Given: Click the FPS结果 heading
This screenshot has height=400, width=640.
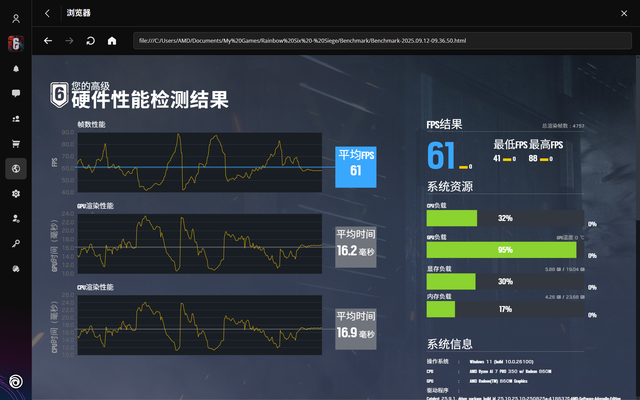Looking at the screenshot, I should (444, 124).
